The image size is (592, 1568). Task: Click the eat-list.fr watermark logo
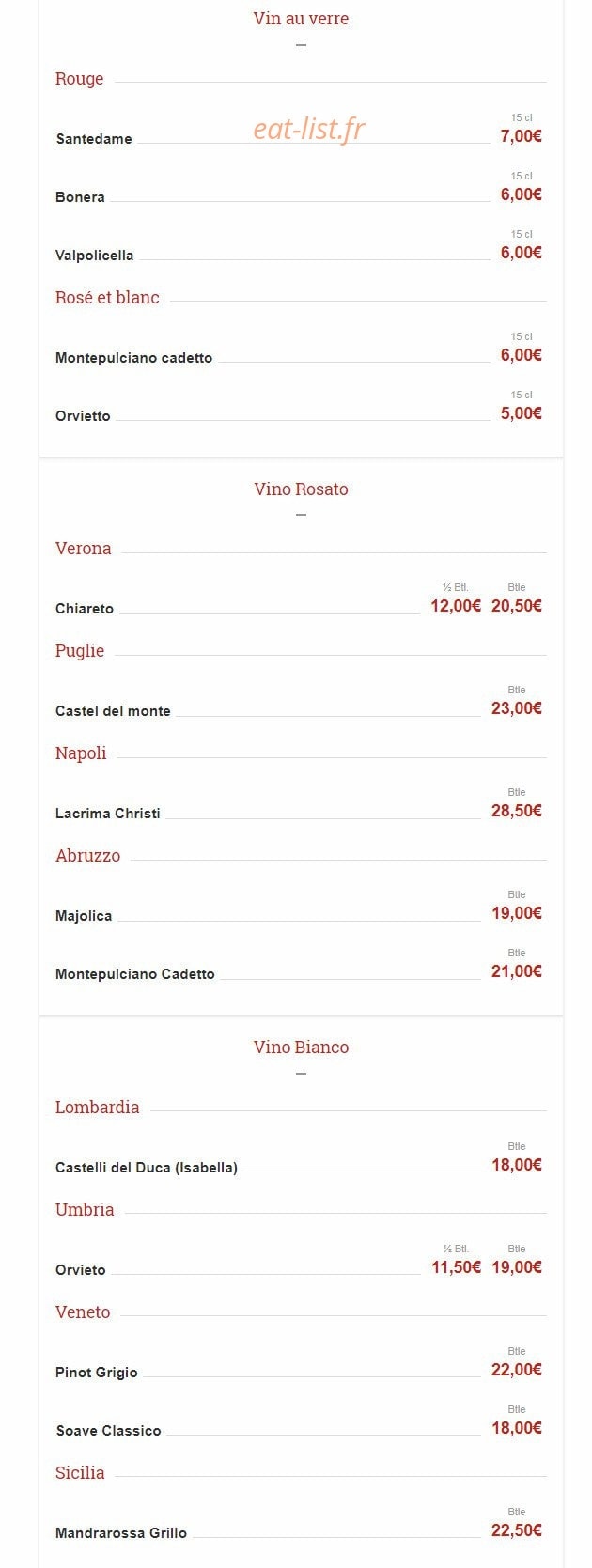point(309,129)
